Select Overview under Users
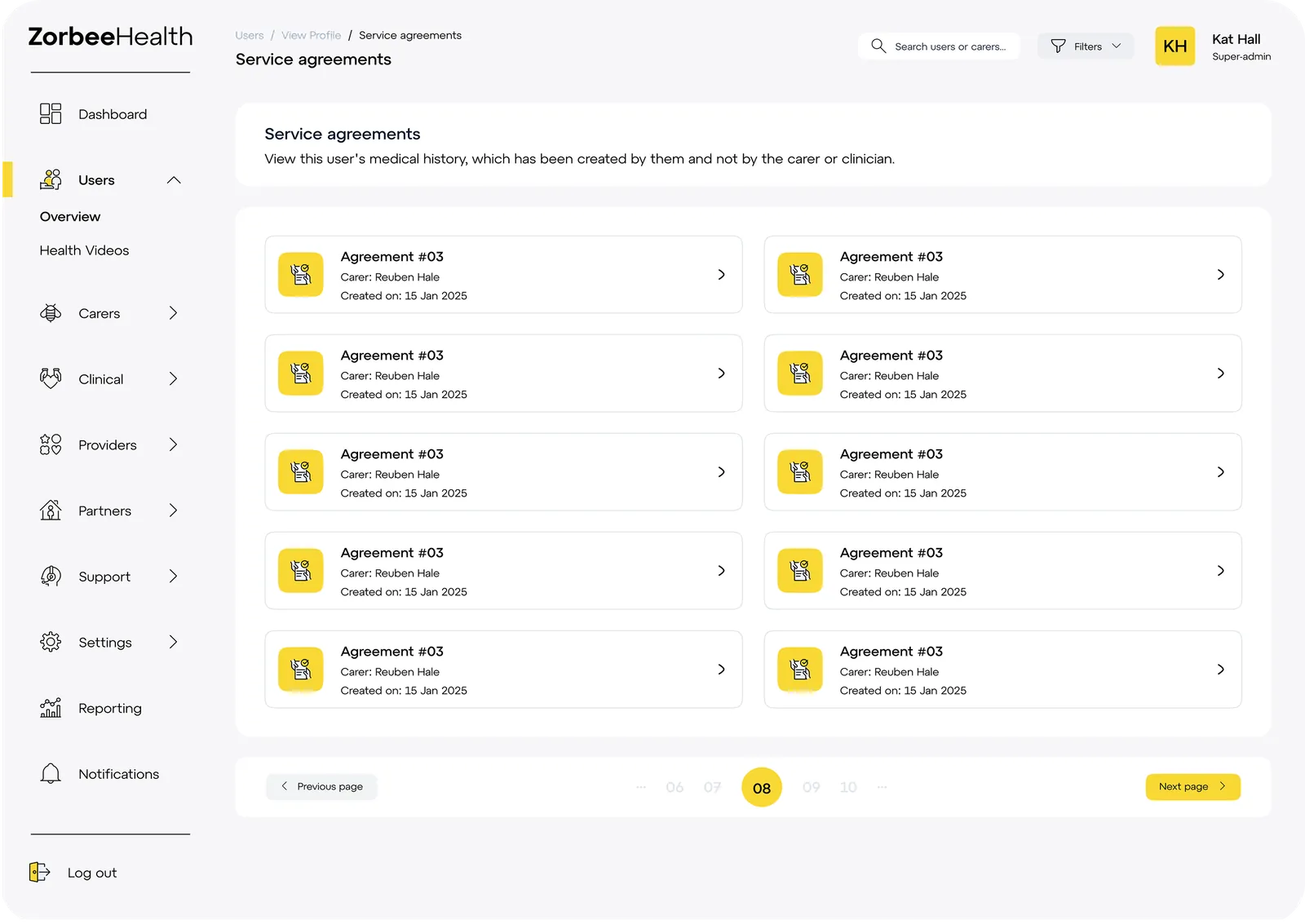1305x924 pixels. (x=70, y=217)
